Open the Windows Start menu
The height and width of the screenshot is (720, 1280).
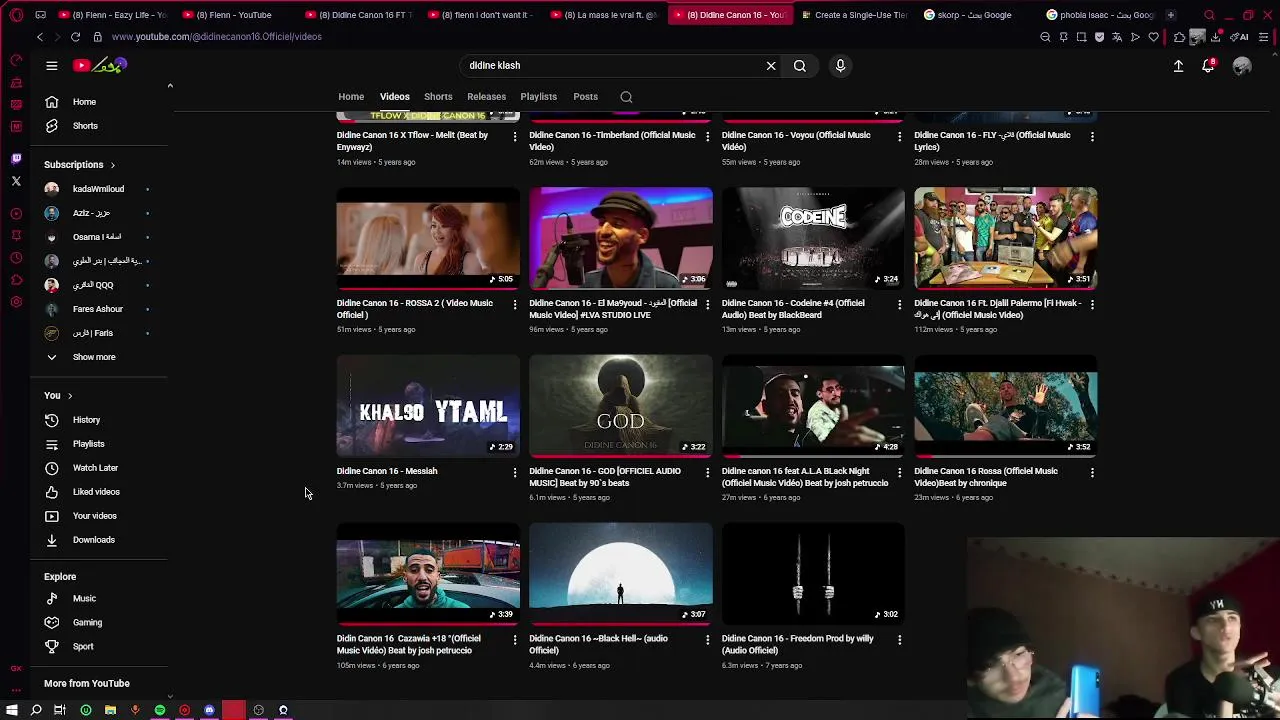tap(12, 710)
